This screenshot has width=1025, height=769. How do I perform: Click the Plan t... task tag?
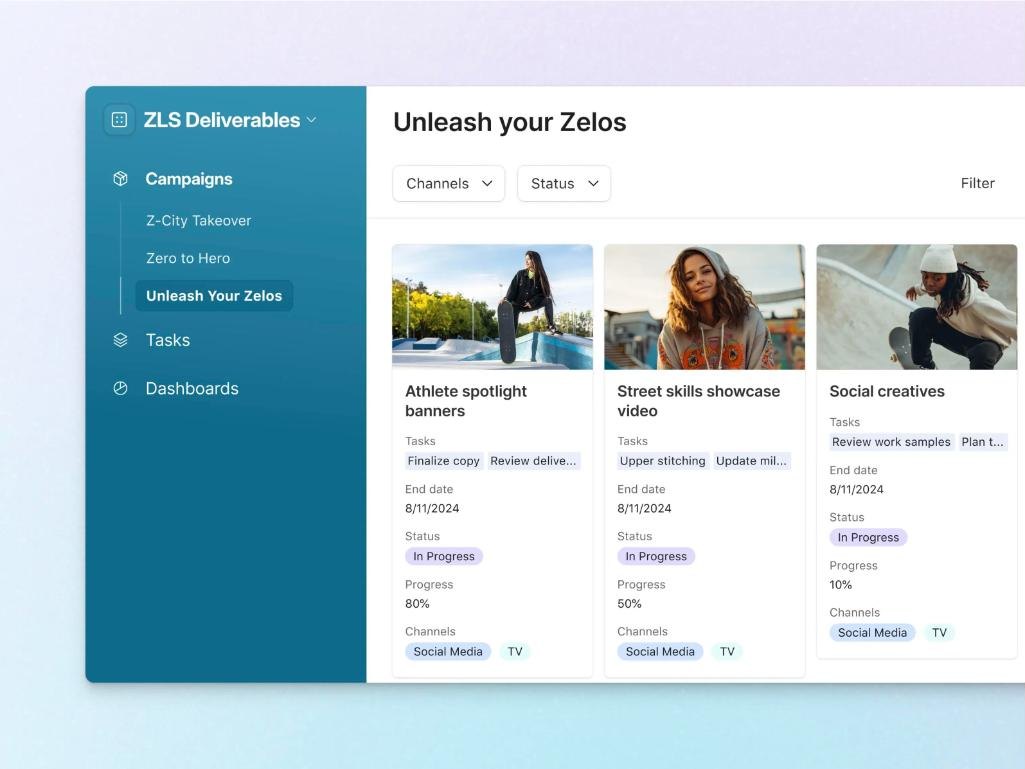coord(983,442)
